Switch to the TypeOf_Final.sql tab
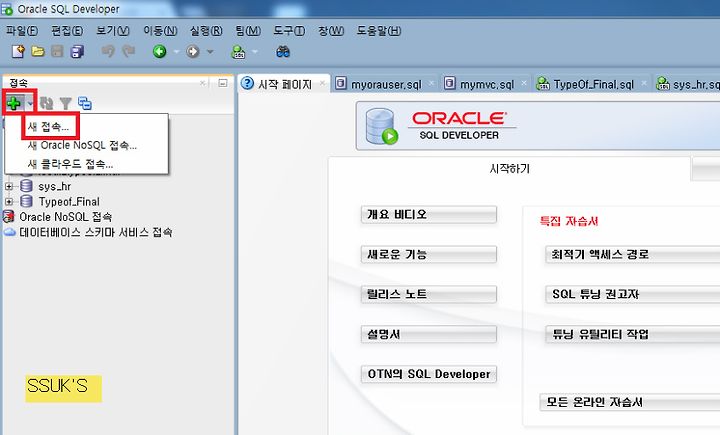 click(x=593, y=85)
